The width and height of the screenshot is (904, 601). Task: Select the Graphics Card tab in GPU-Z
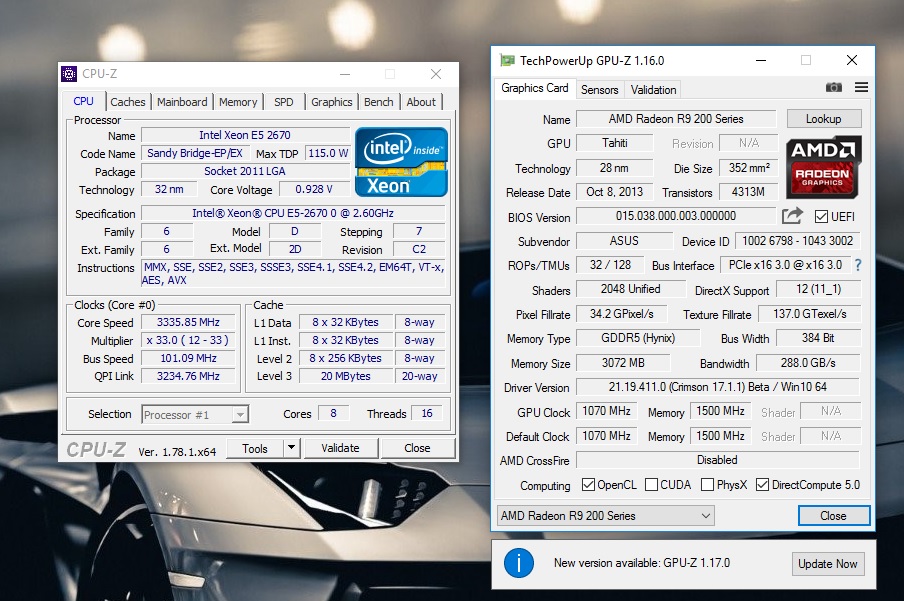534,88
